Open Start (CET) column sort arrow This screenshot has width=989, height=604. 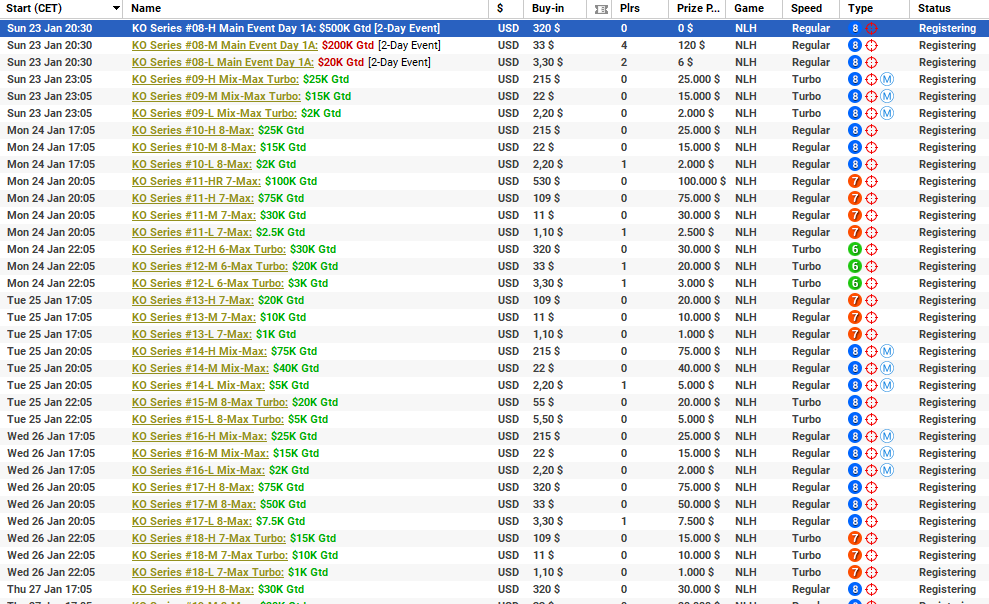click(x=116, y=9)
